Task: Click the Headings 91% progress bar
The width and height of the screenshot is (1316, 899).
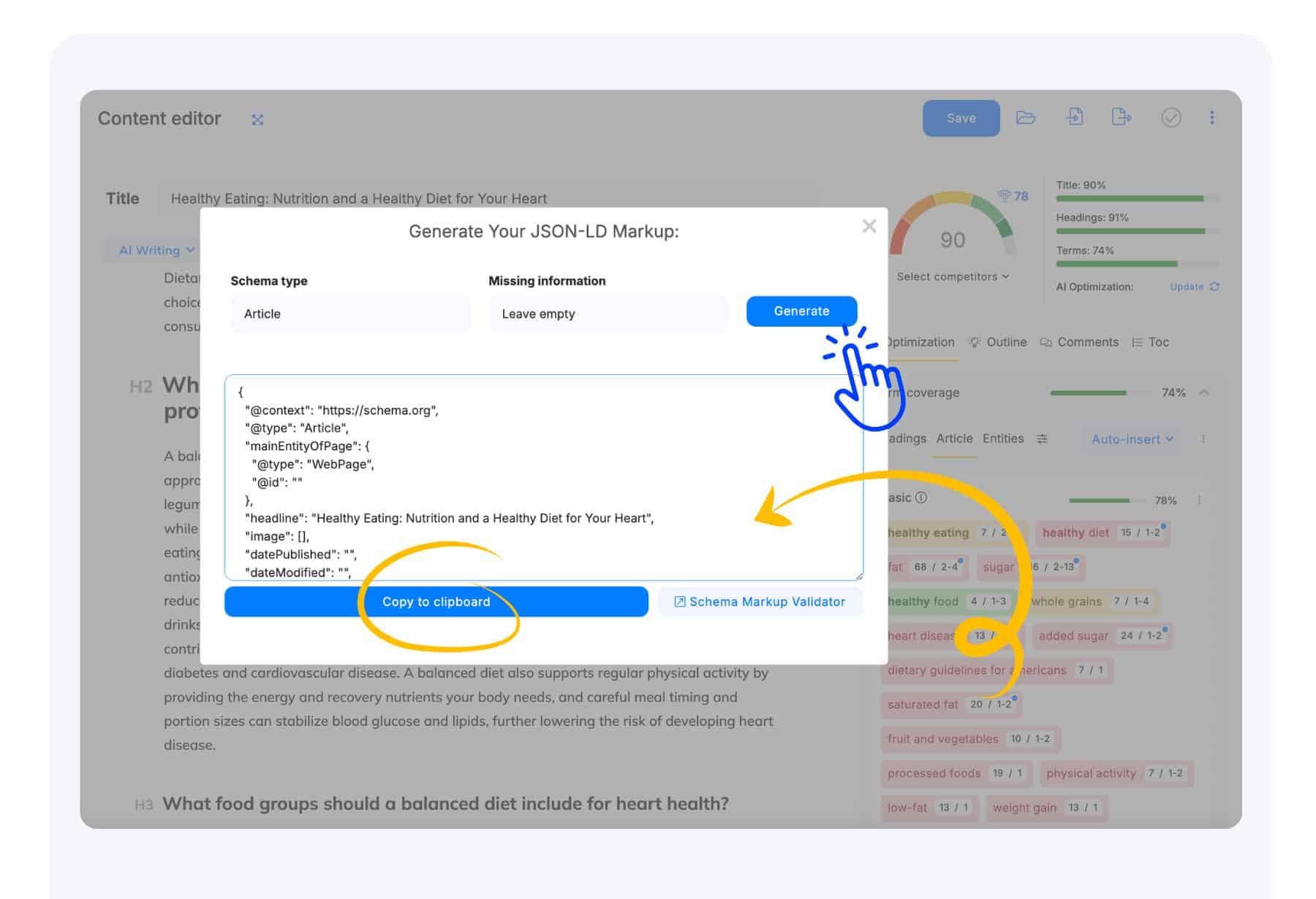Action: click(1138, 231)
